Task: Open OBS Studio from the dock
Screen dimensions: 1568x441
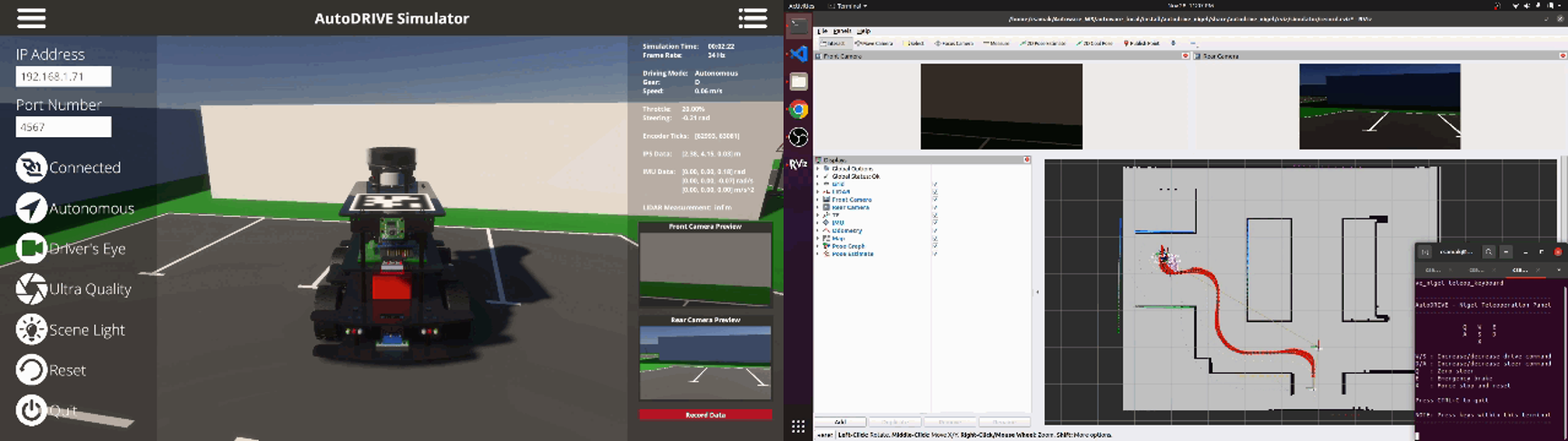Action: (x=798, y=137)
